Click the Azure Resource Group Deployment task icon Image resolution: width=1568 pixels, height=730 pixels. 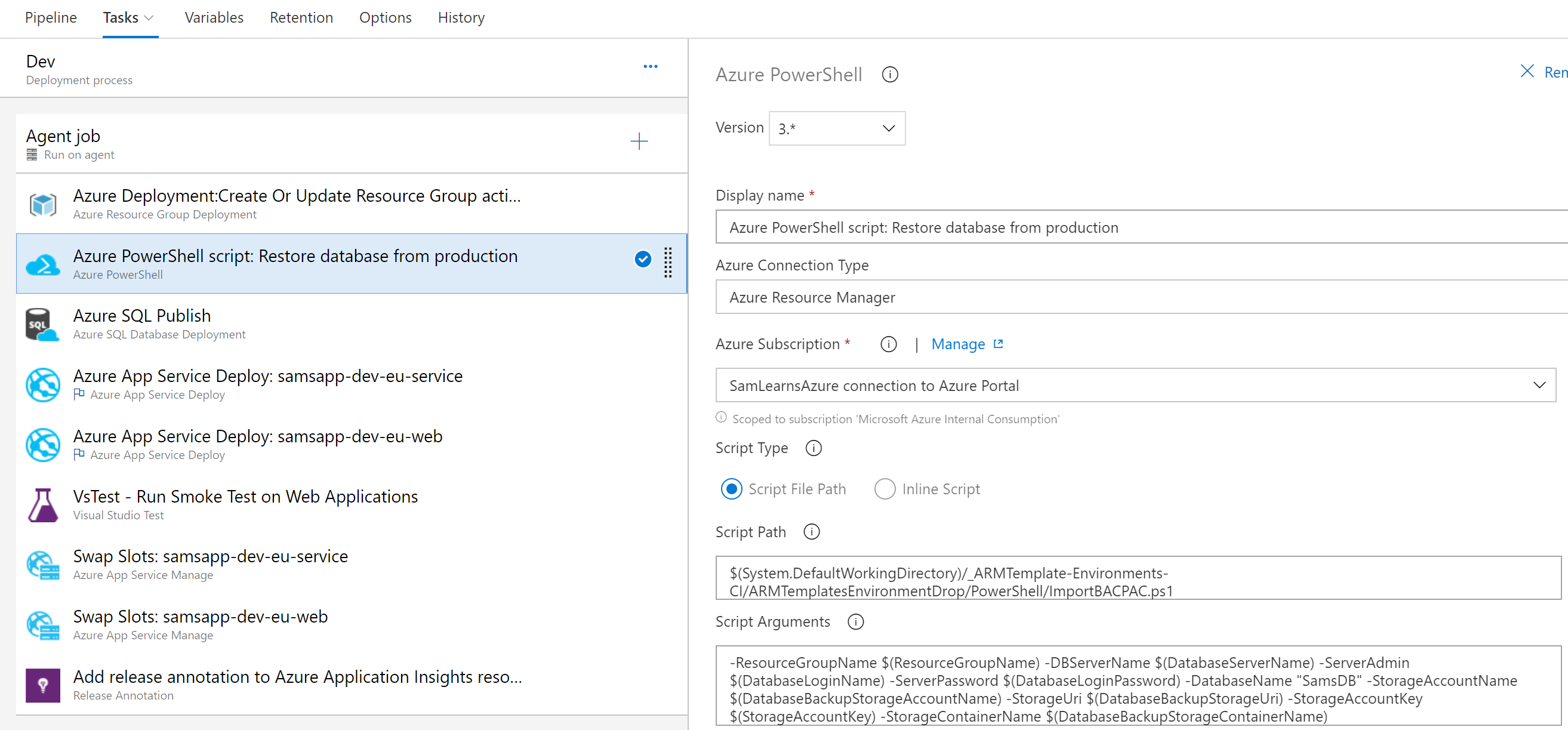pos(42,205)
